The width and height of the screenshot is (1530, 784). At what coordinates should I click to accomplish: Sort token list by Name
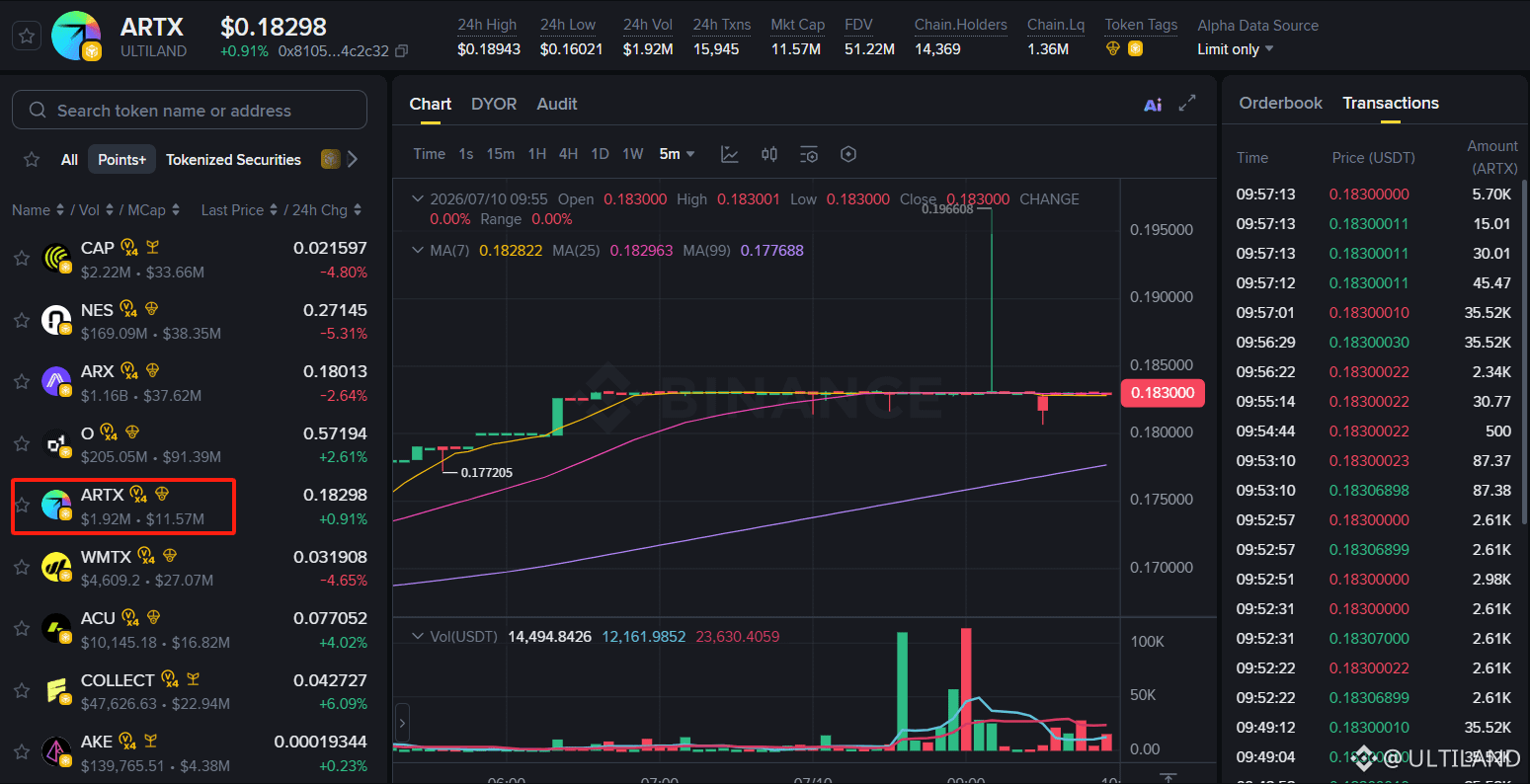pos(38,209)
